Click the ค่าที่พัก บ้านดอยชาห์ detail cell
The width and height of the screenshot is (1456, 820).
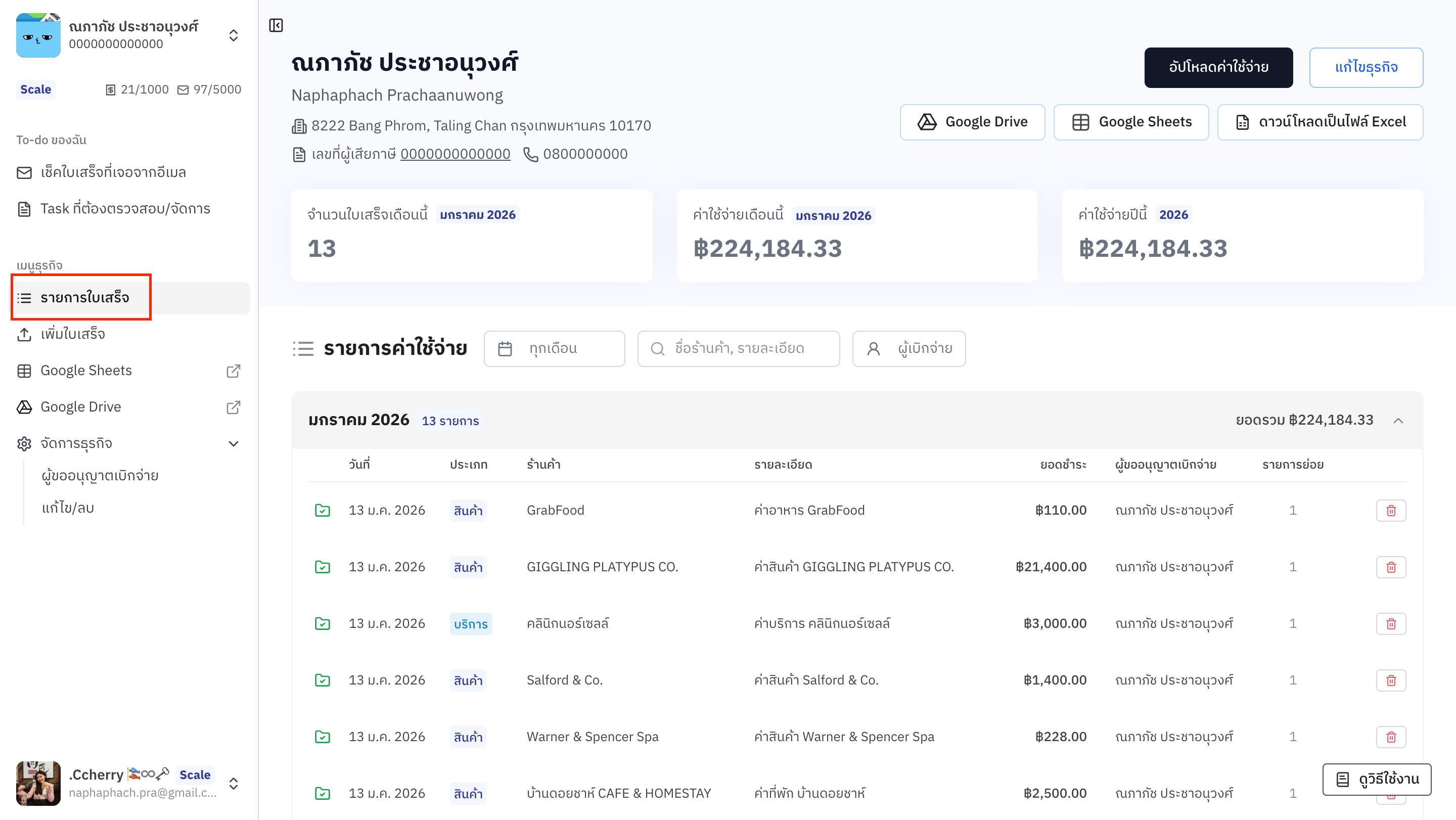tap(809, 793)
